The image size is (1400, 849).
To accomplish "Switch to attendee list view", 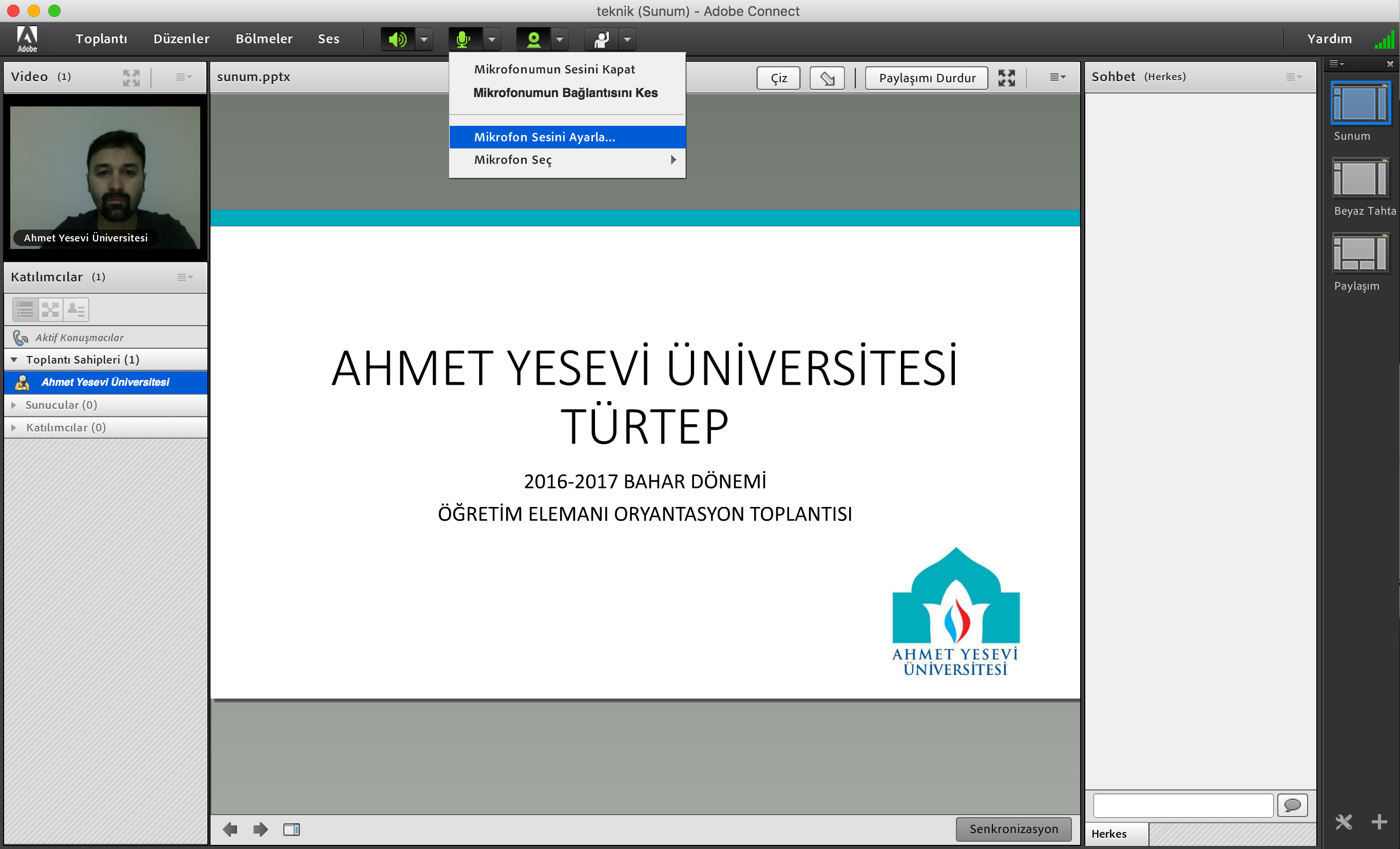I will (25, 310).
